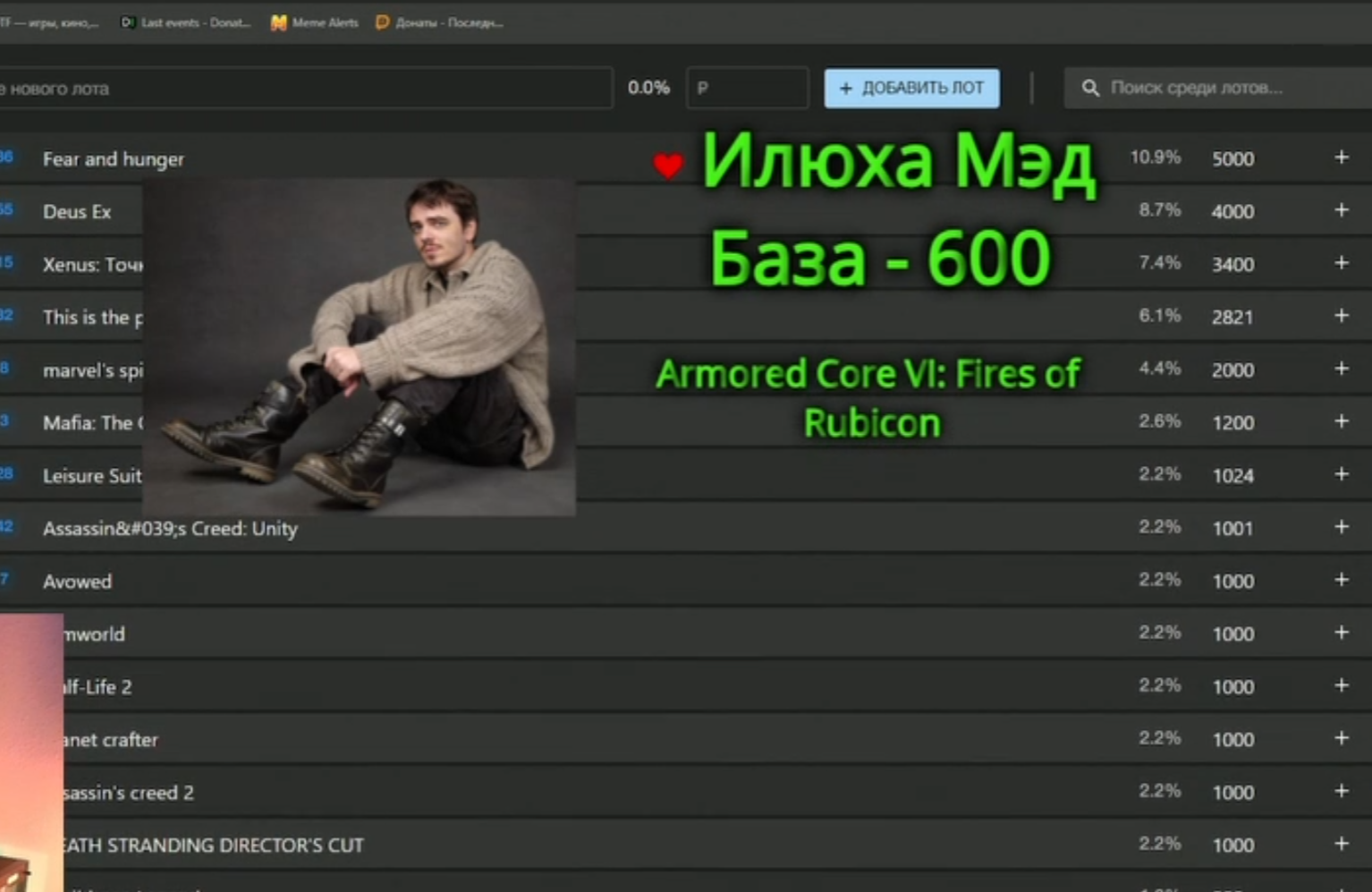Add amount to the Fear and hunger lot
The width and height of the screenshot is (1372, 892).
tap(1342, 157)
